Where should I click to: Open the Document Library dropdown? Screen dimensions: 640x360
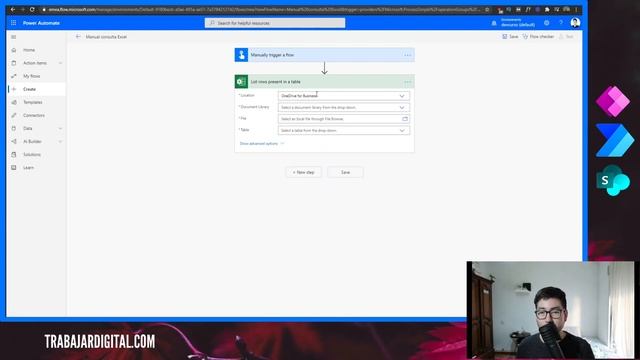click(344, 107)
